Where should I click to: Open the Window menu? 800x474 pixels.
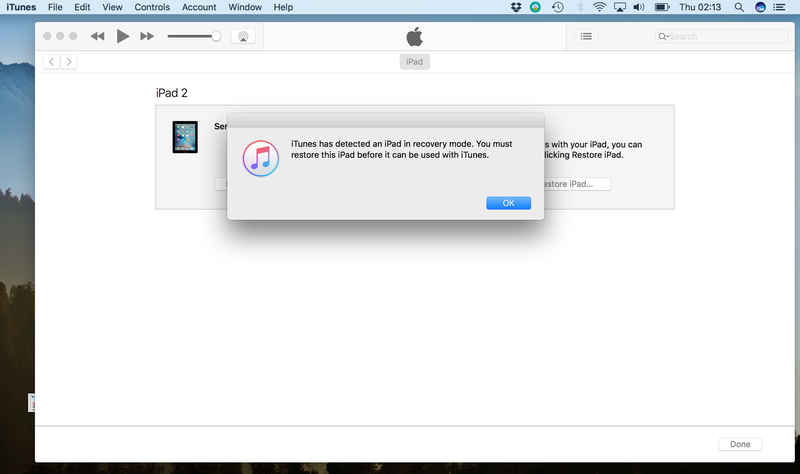[x=245, y=7]
